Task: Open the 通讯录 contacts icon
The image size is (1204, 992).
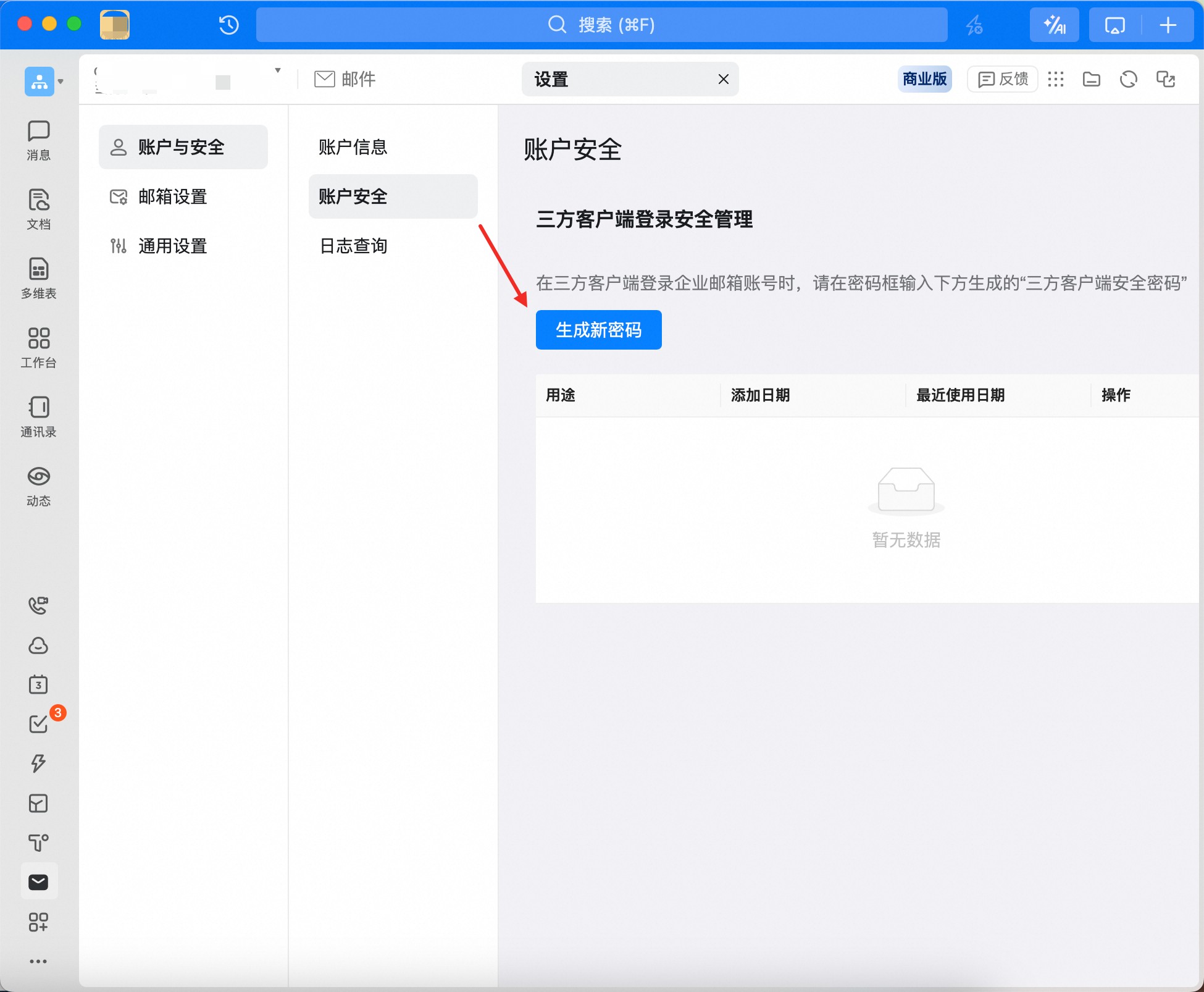Action: coord(38,417)
